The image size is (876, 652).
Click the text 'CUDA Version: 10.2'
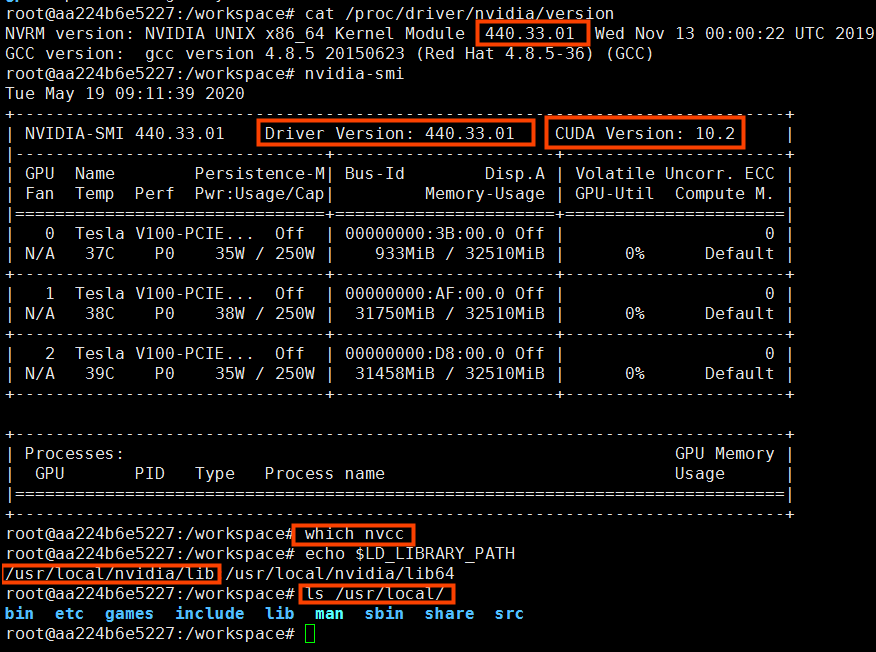[x=645, y=134]
